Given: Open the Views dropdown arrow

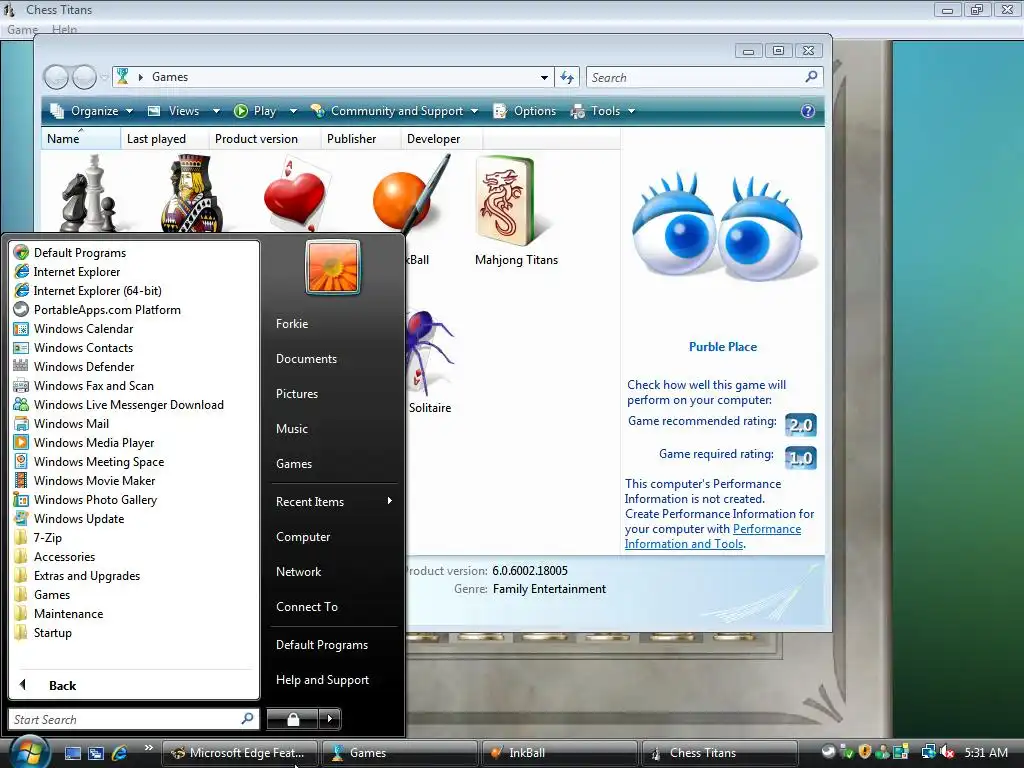Looking at the screenshot, I should (x=216, y=111).
